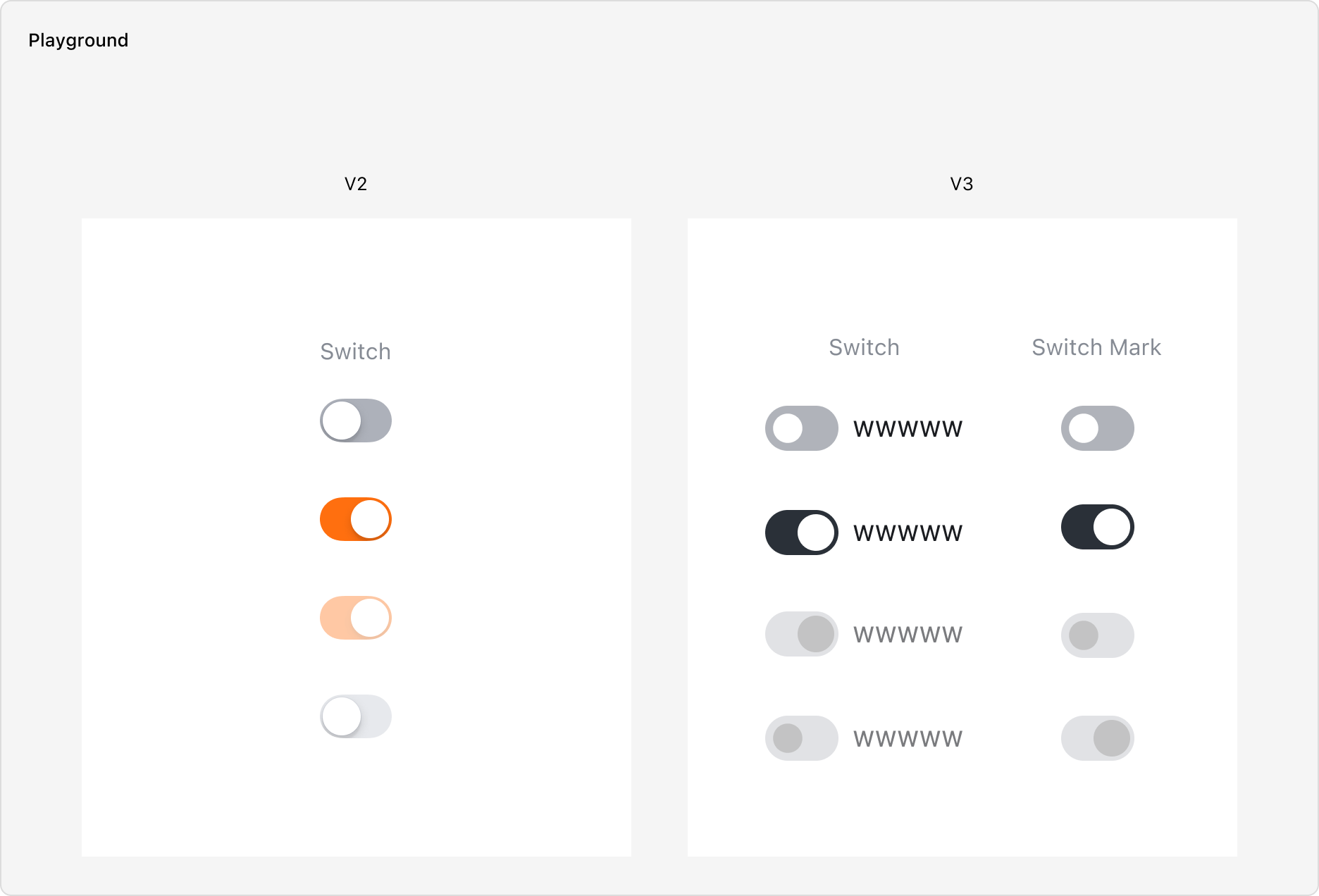Click the disabled on-state Switch Mark toggle
This screenshot has width=1319, height=896.
(x=1098, y=738)
